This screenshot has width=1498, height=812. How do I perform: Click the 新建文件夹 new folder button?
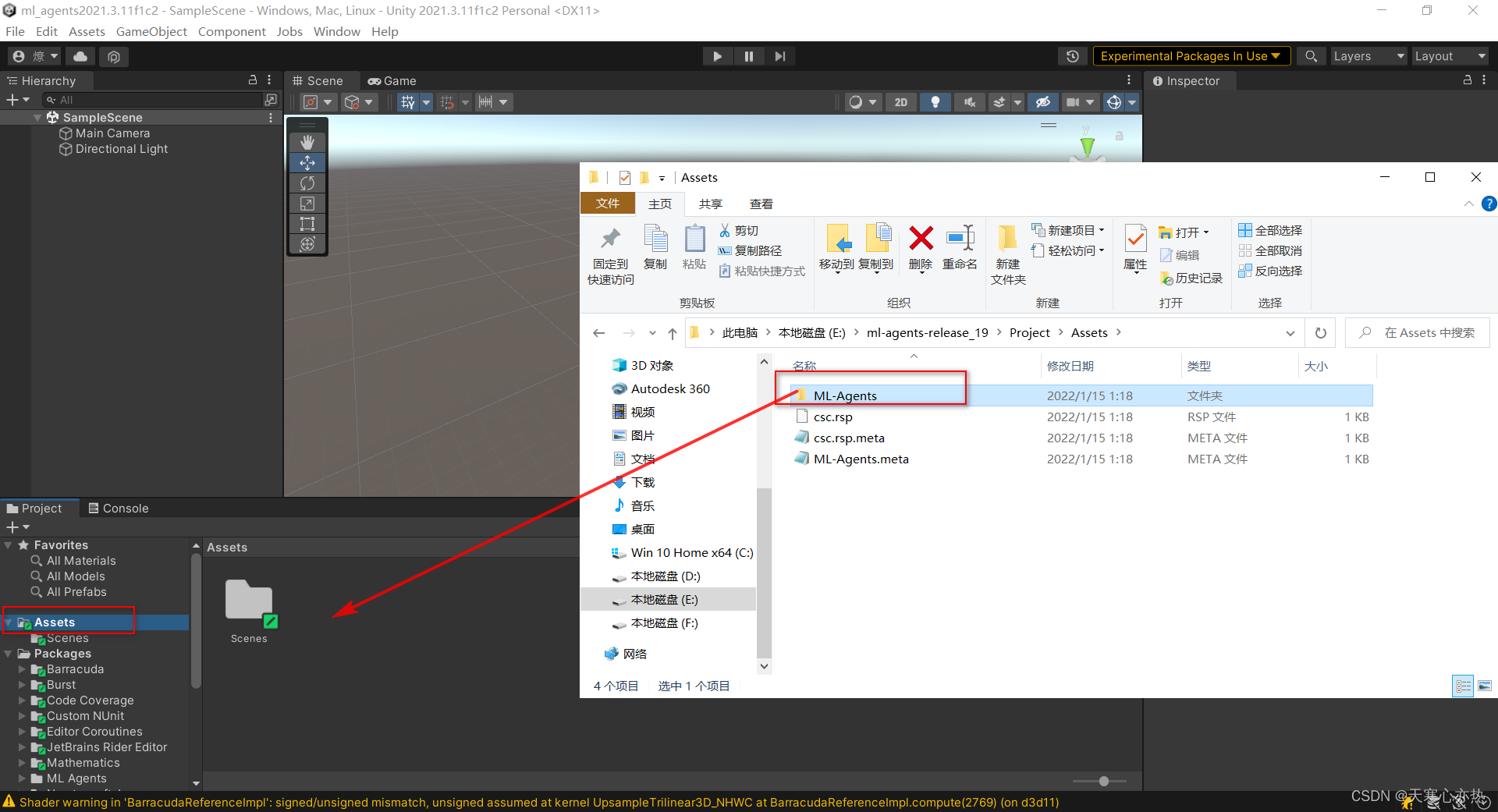1008,255
